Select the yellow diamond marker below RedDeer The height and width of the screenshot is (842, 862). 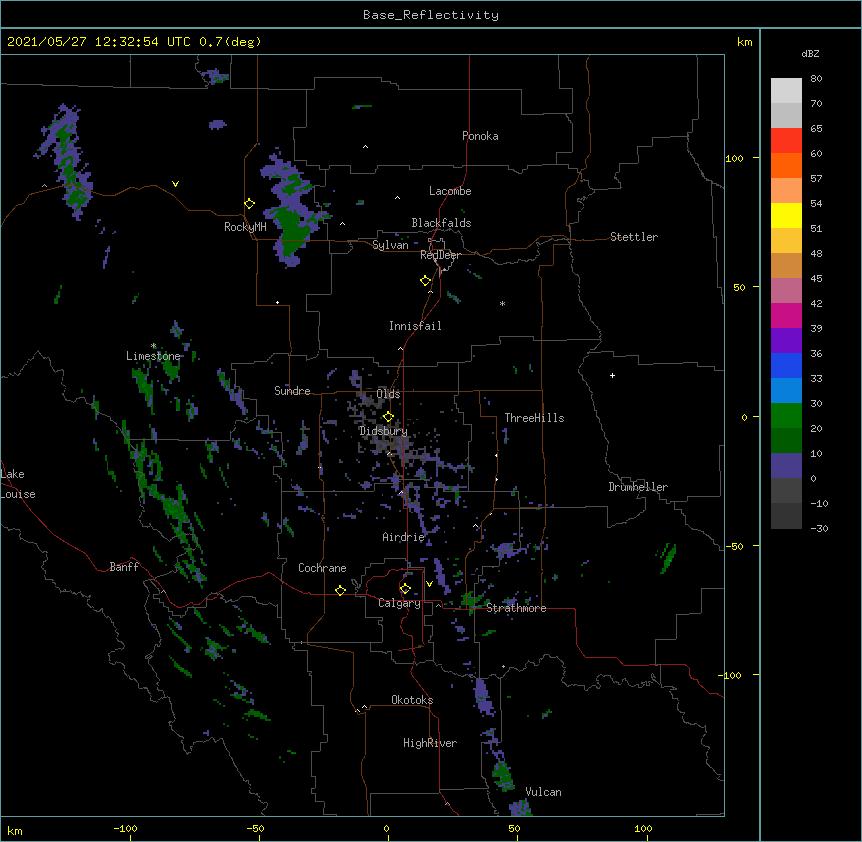[425, 281]
